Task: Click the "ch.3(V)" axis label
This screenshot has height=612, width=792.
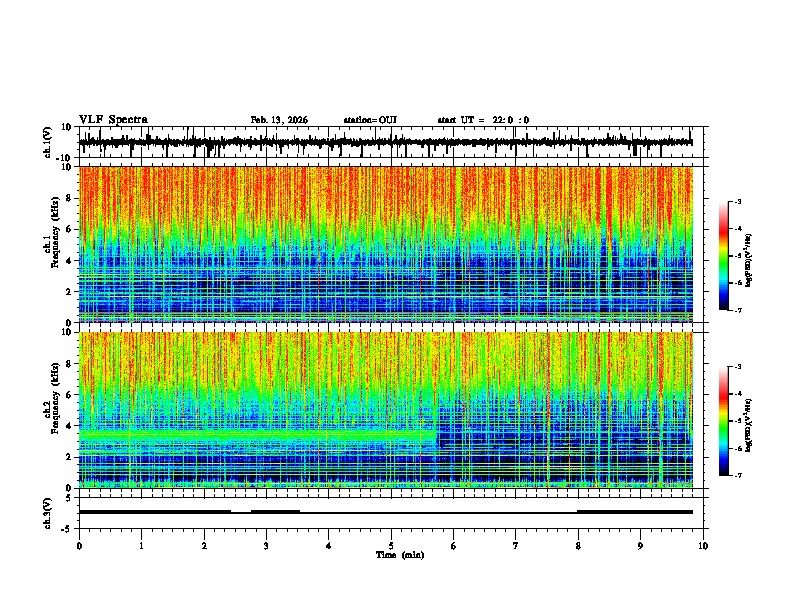Action: click(48, 513)
